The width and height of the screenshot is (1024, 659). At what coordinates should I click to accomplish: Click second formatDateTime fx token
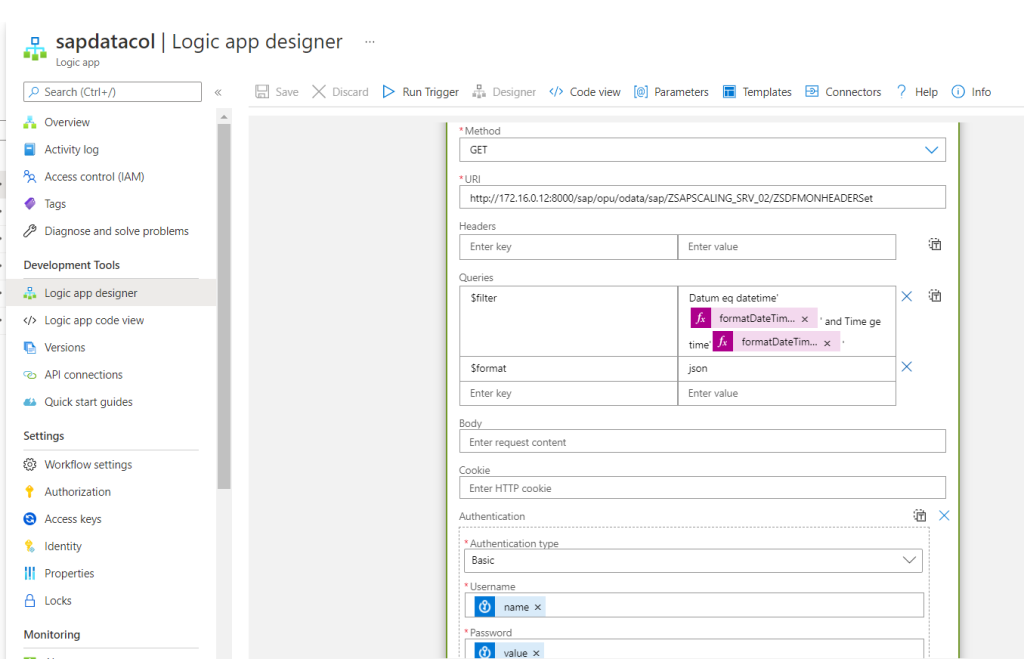[x=775, y=342]
